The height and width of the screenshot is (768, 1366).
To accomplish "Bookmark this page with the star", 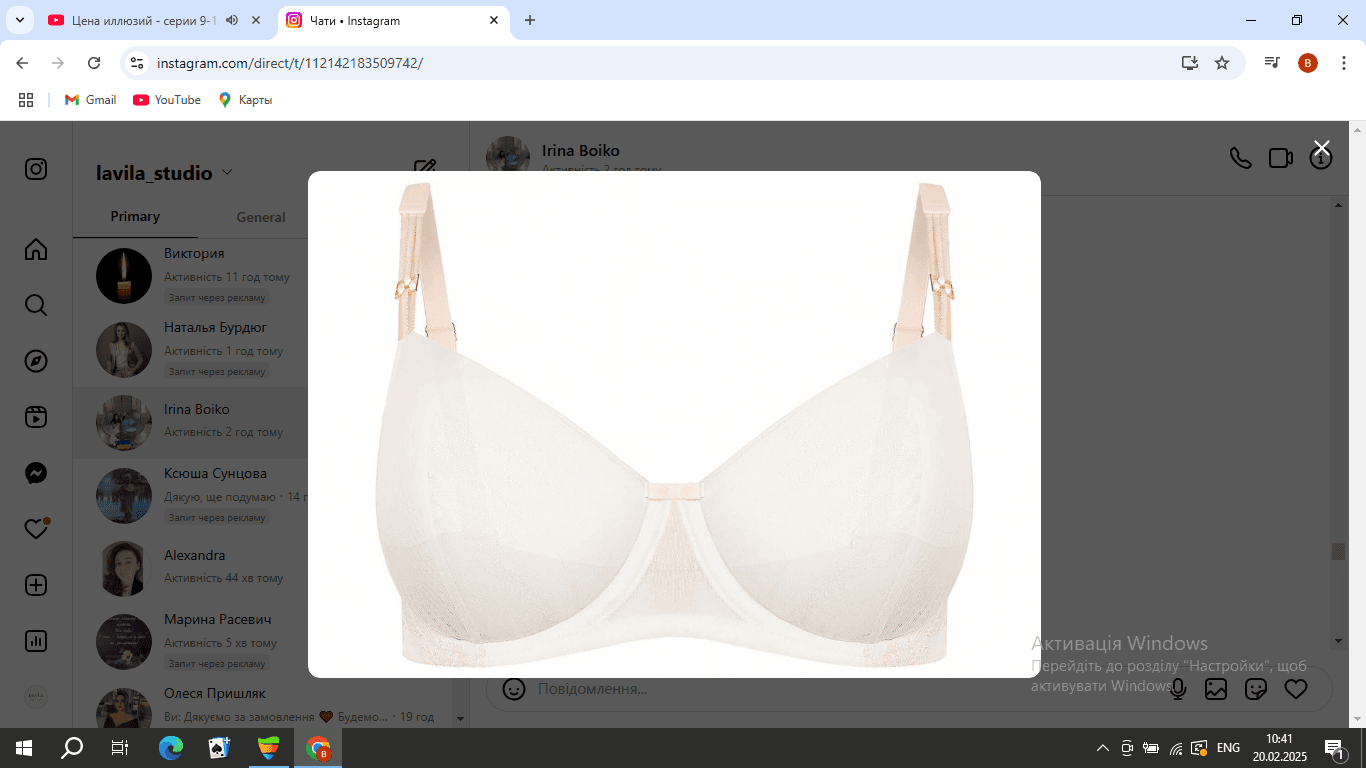I will tap(1222, 62).
